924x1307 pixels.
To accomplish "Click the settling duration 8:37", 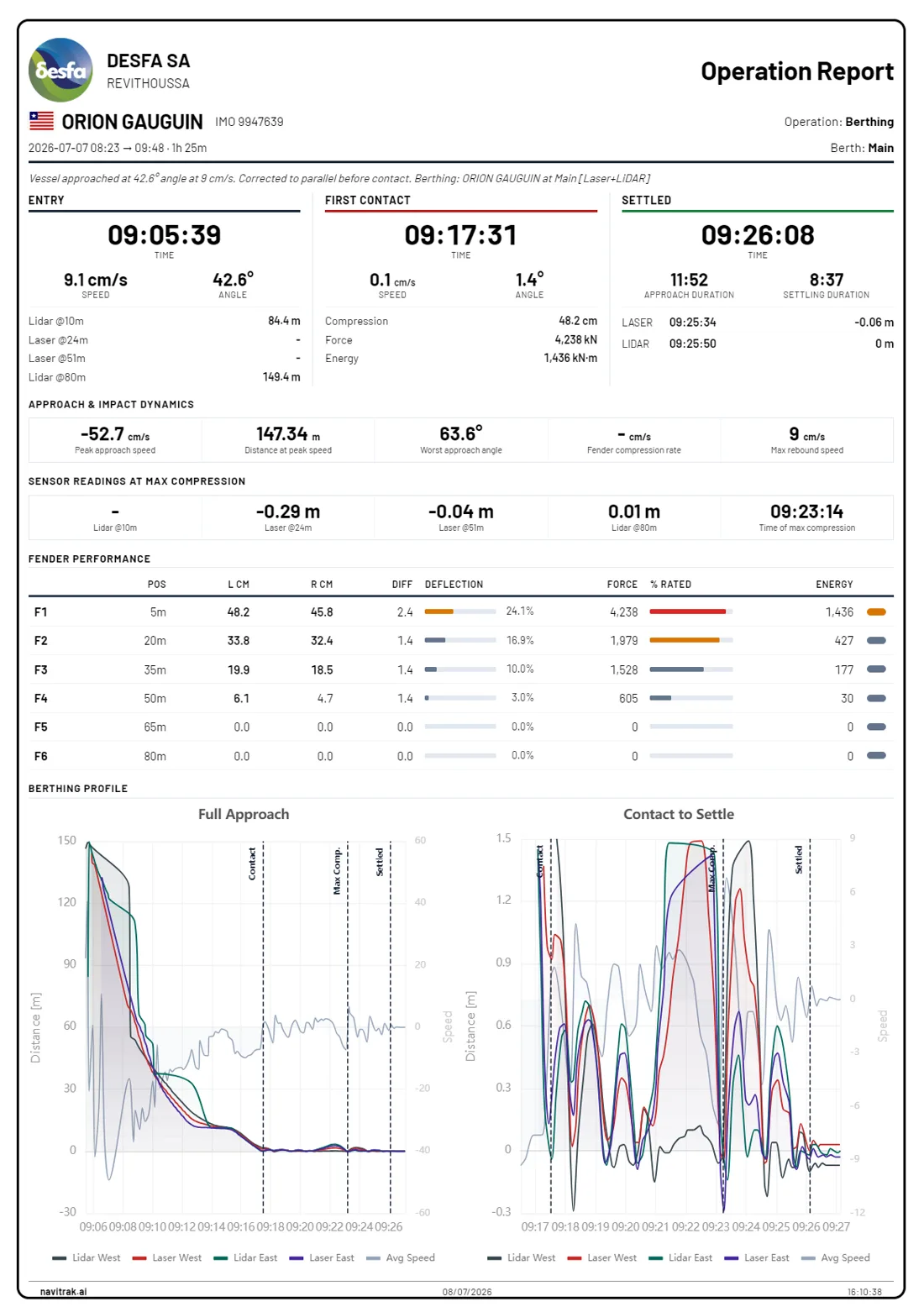I will [x=827, y=280].
